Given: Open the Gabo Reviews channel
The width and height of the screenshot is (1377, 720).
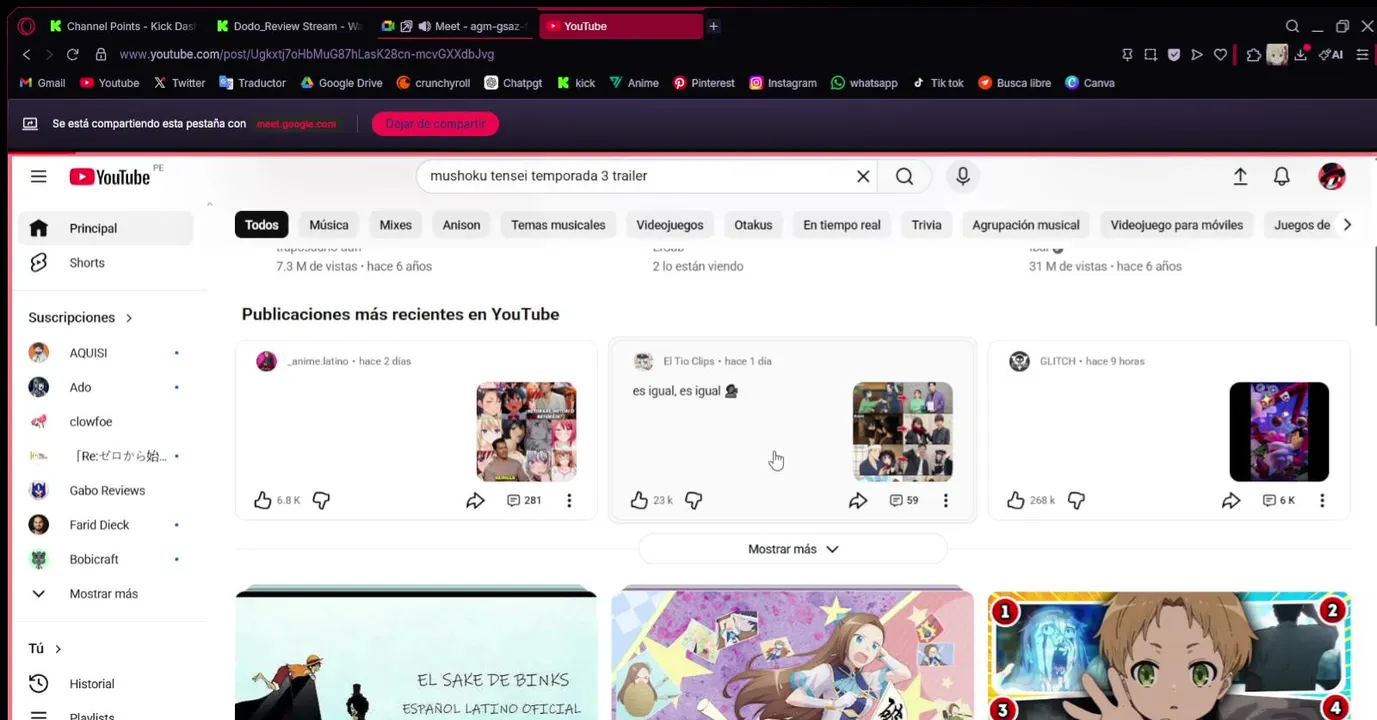Looking at the screenshot, I should pos(105,491).
